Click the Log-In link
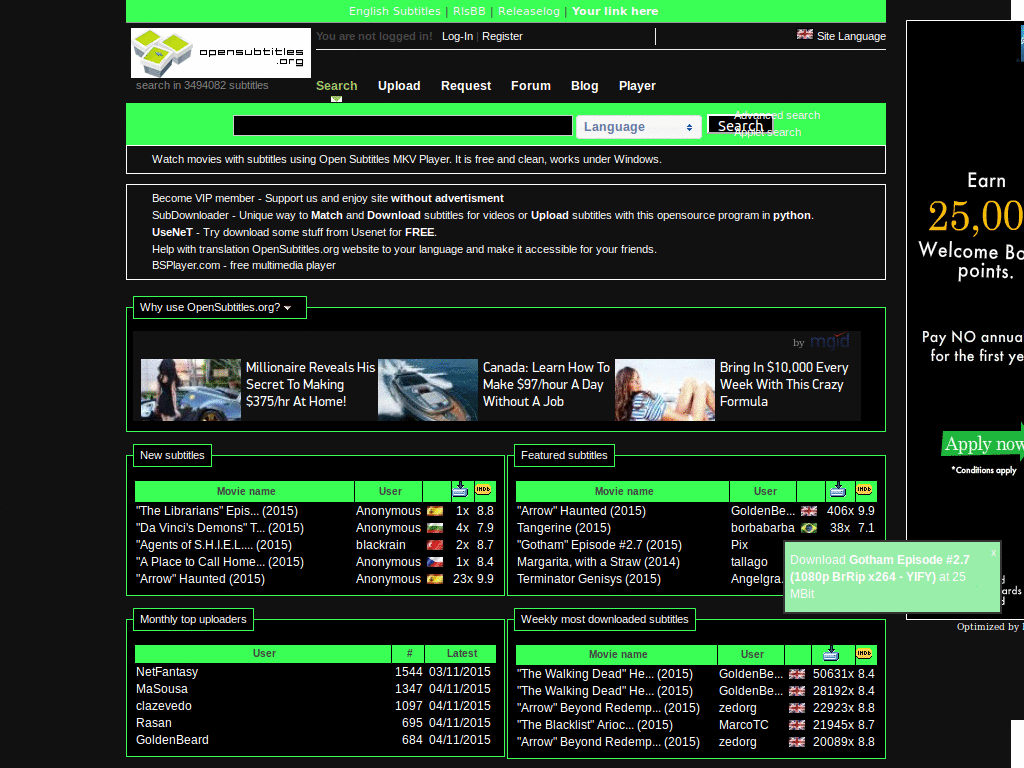1024x768 pixels. point(457,36)
